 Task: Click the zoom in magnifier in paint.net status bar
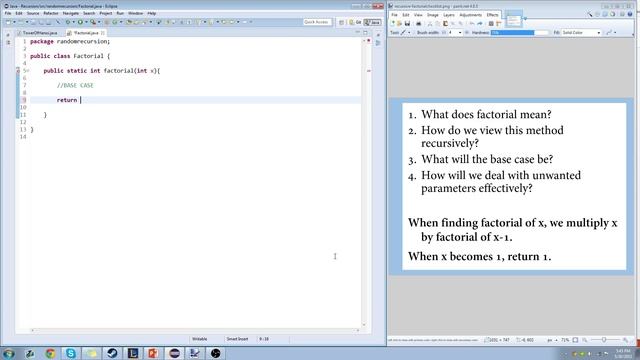tap(625, 340)
